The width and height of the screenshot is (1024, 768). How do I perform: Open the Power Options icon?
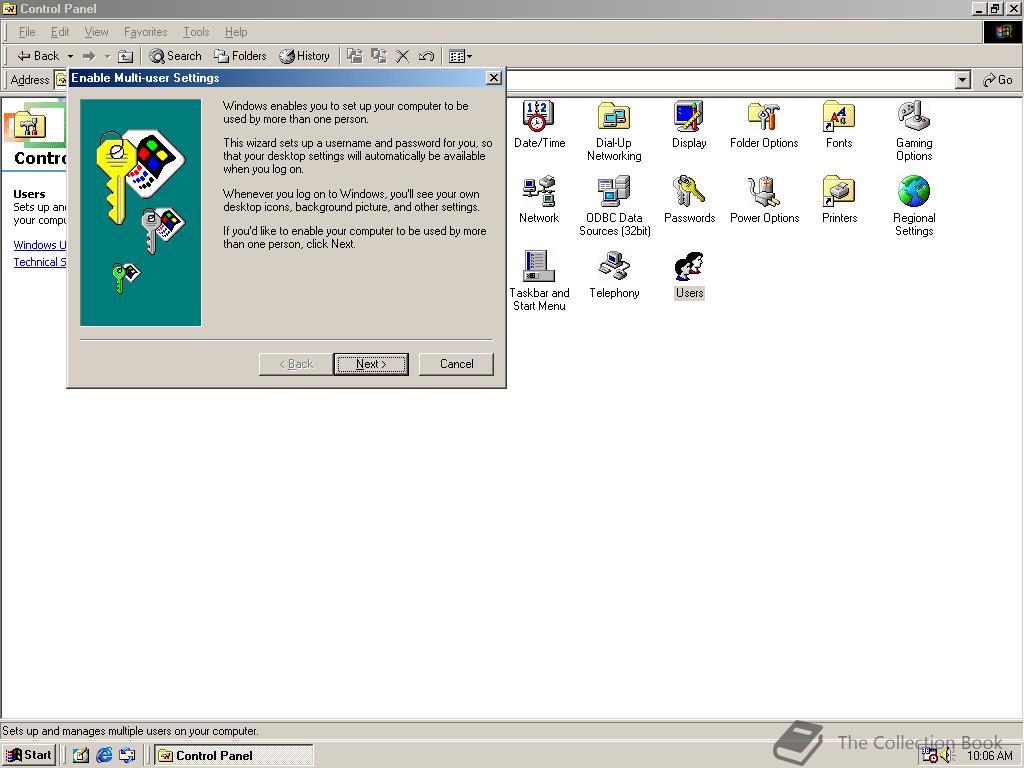[x=764, y=199]
